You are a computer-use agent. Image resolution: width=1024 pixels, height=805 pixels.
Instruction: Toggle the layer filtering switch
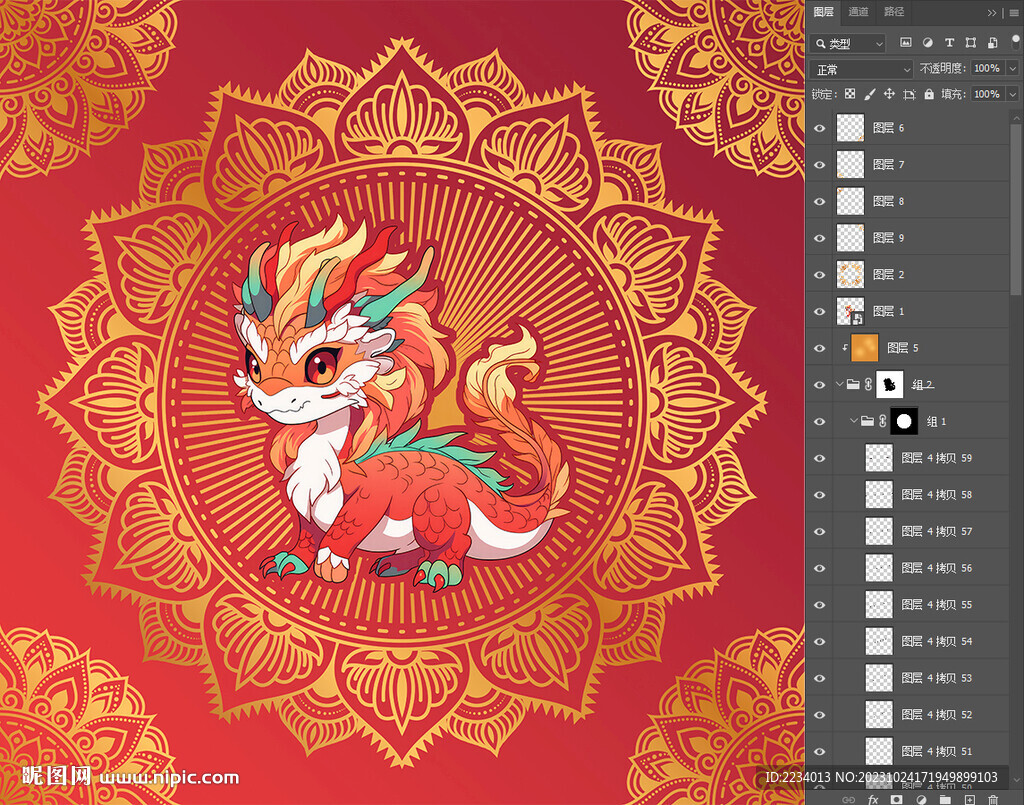(1016, 42)
